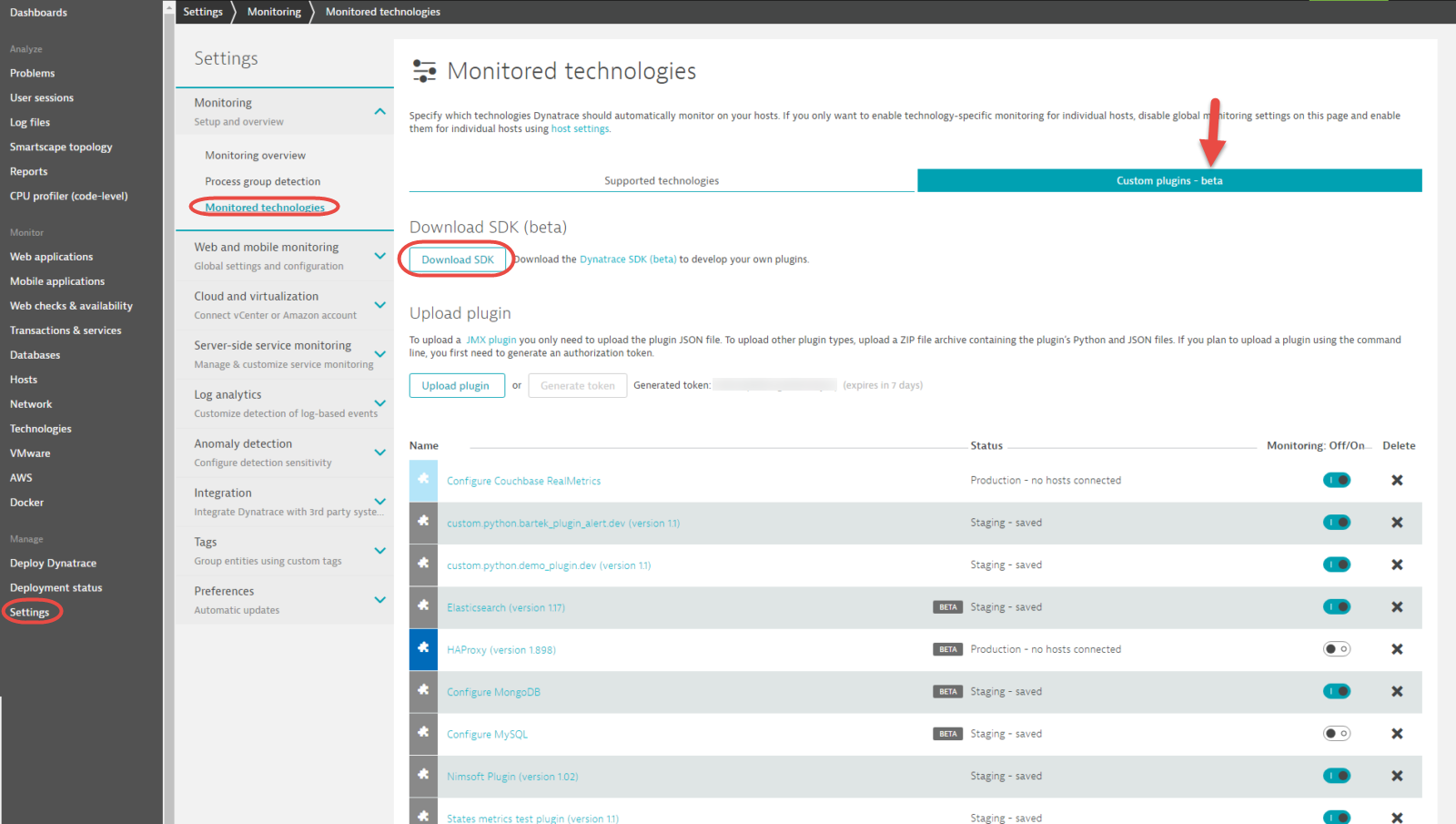Open Deploy Dynatrace in left navigation
The width and height of the screenshot is (1456, 824).
[53, 563]
